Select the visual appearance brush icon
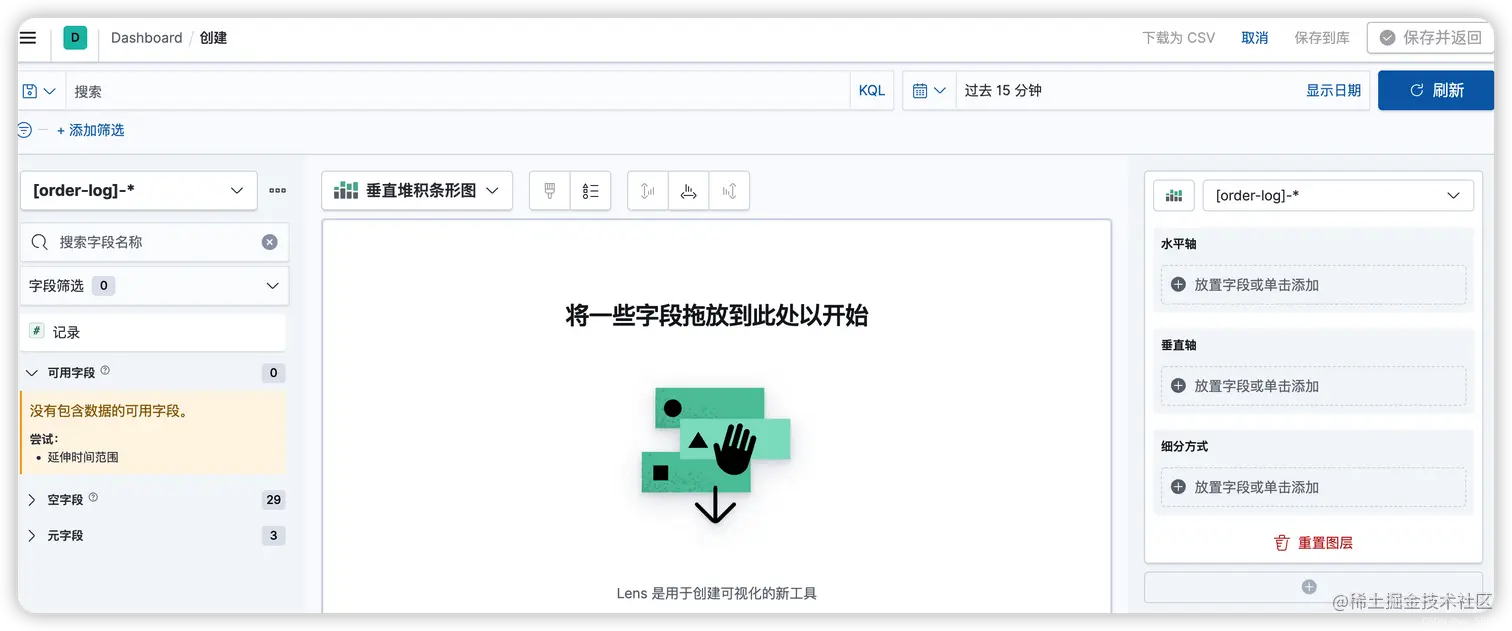1512x631 pixels. click(549, 190)
